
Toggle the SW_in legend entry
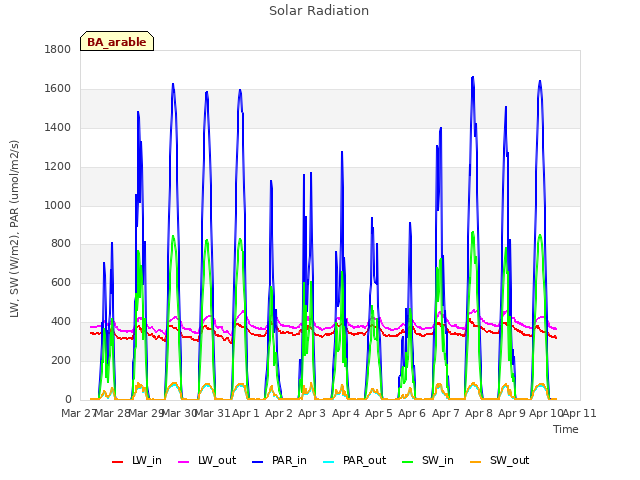point(428,460)
